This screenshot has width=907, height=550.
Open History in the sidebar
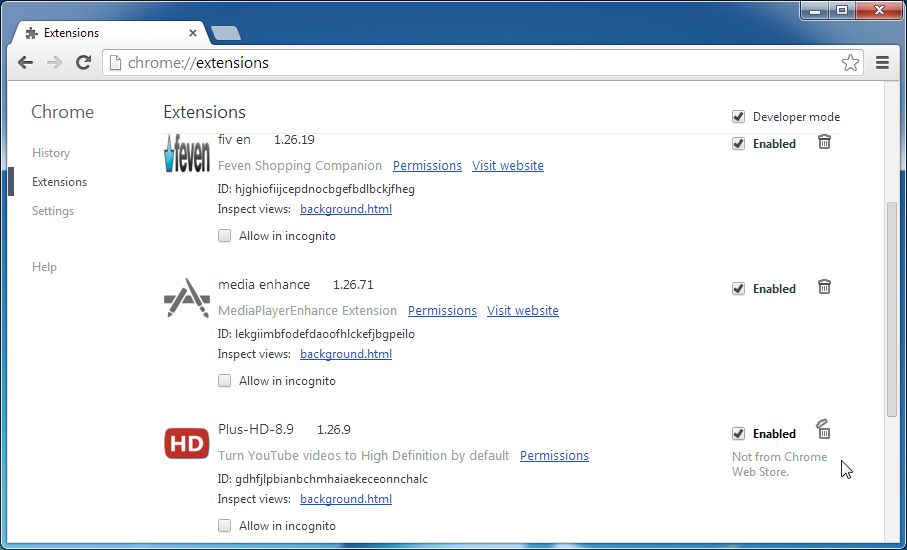[51, 153]
